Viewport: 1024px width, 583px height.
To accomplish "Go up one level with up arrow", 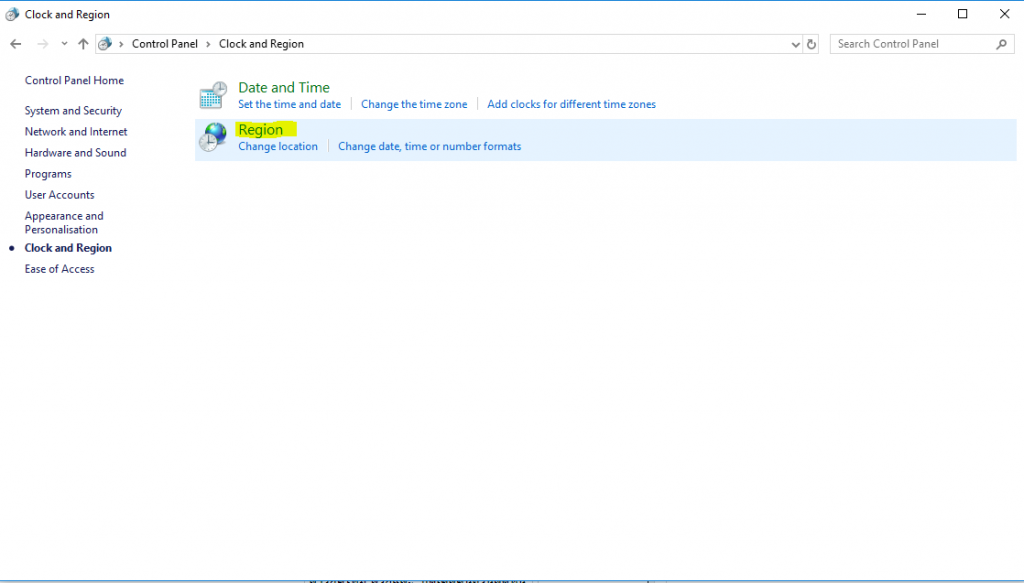I will [83, 44].
